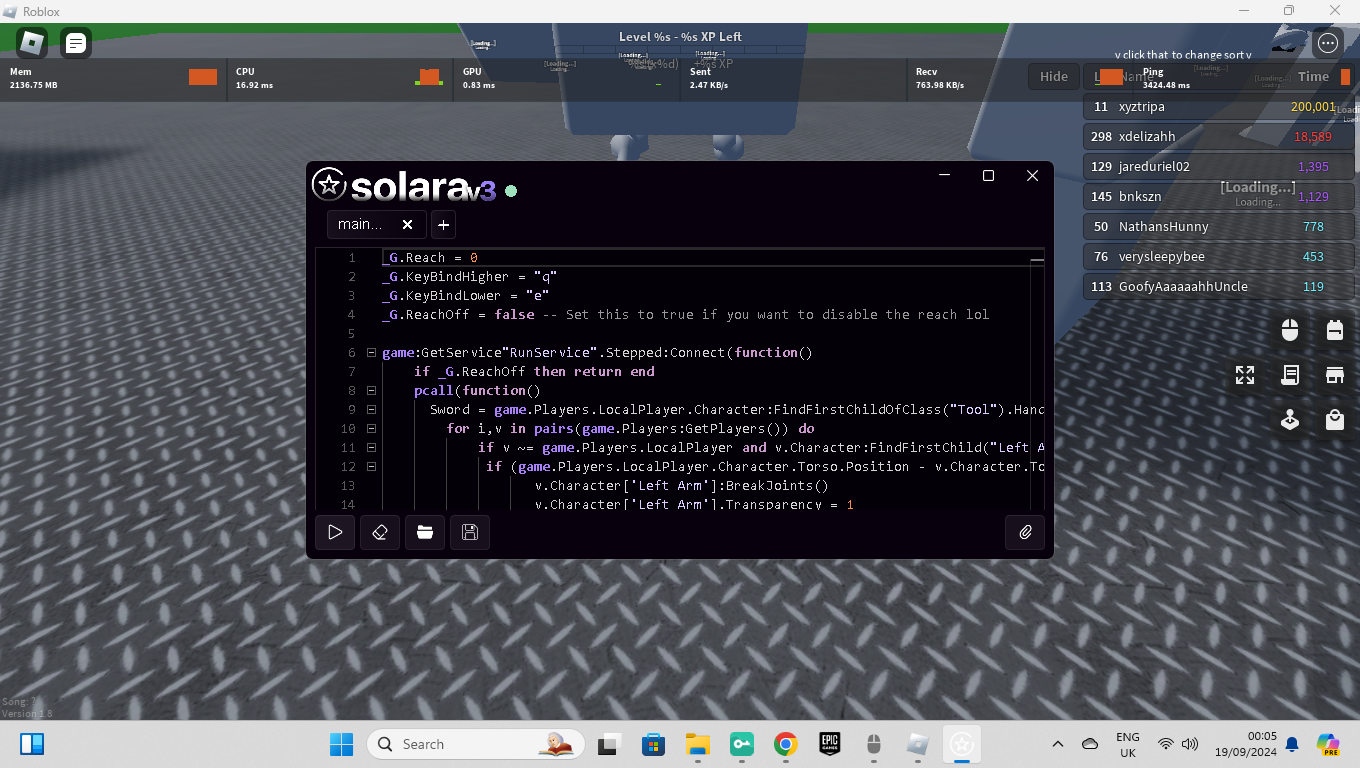Select player xyztripa in the leaderboard
This screenshot has height=768, width=1360.
click(x=1219, y=107)
